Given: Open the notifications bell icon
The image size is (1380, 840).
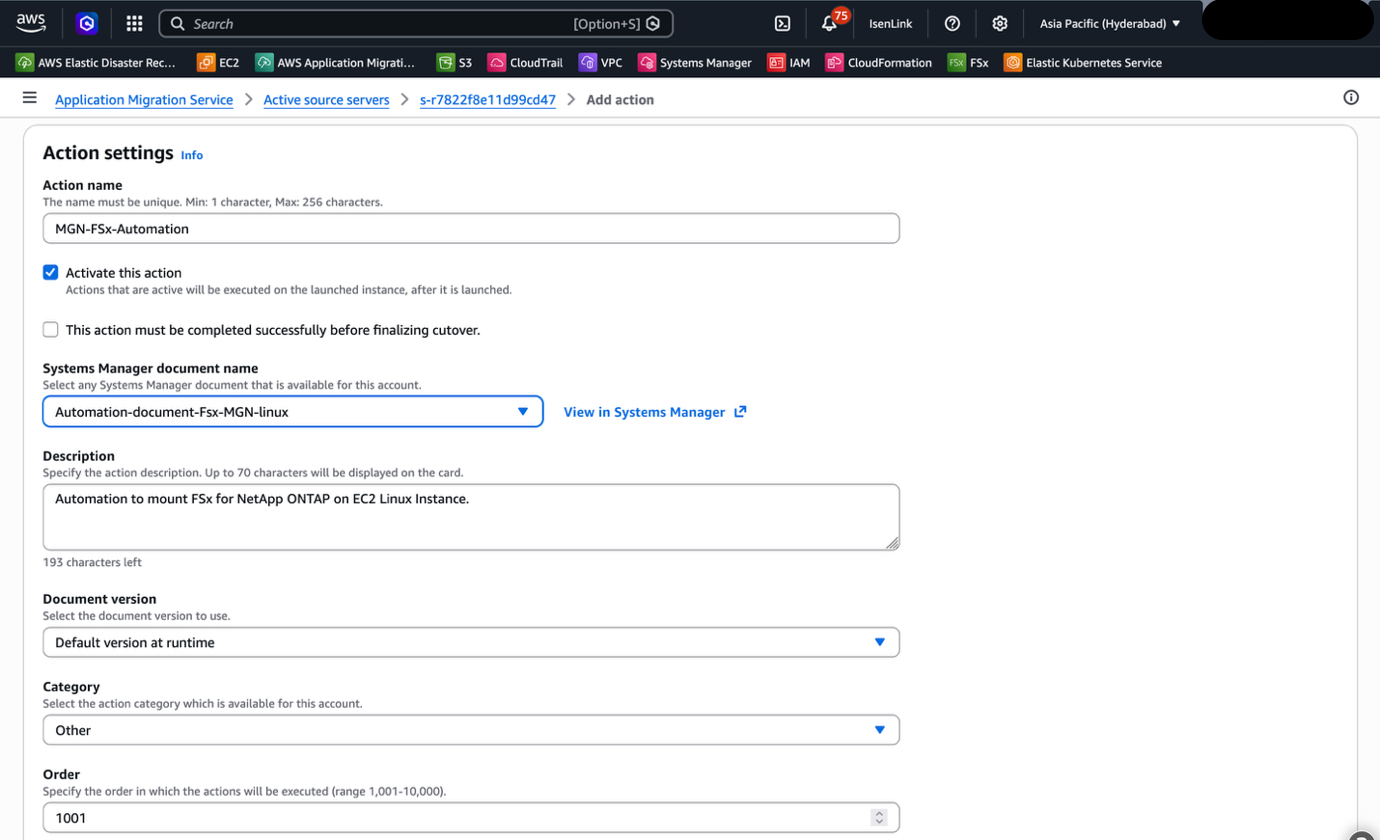Looking at the screenshot, I should (829, 23).
